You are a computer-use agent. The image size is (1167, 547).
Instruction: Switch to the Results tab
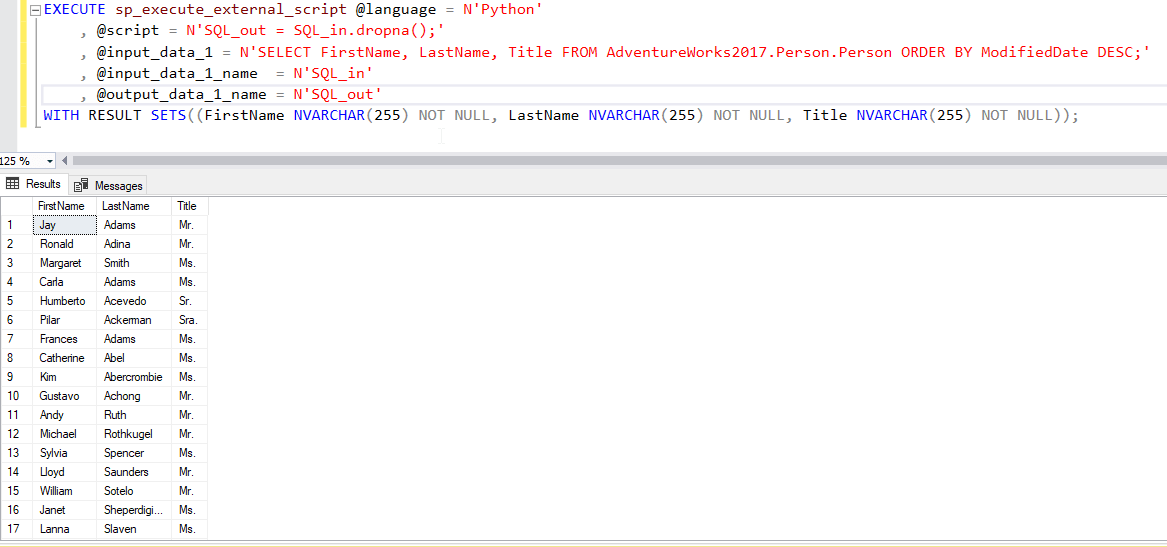point(33,184)
